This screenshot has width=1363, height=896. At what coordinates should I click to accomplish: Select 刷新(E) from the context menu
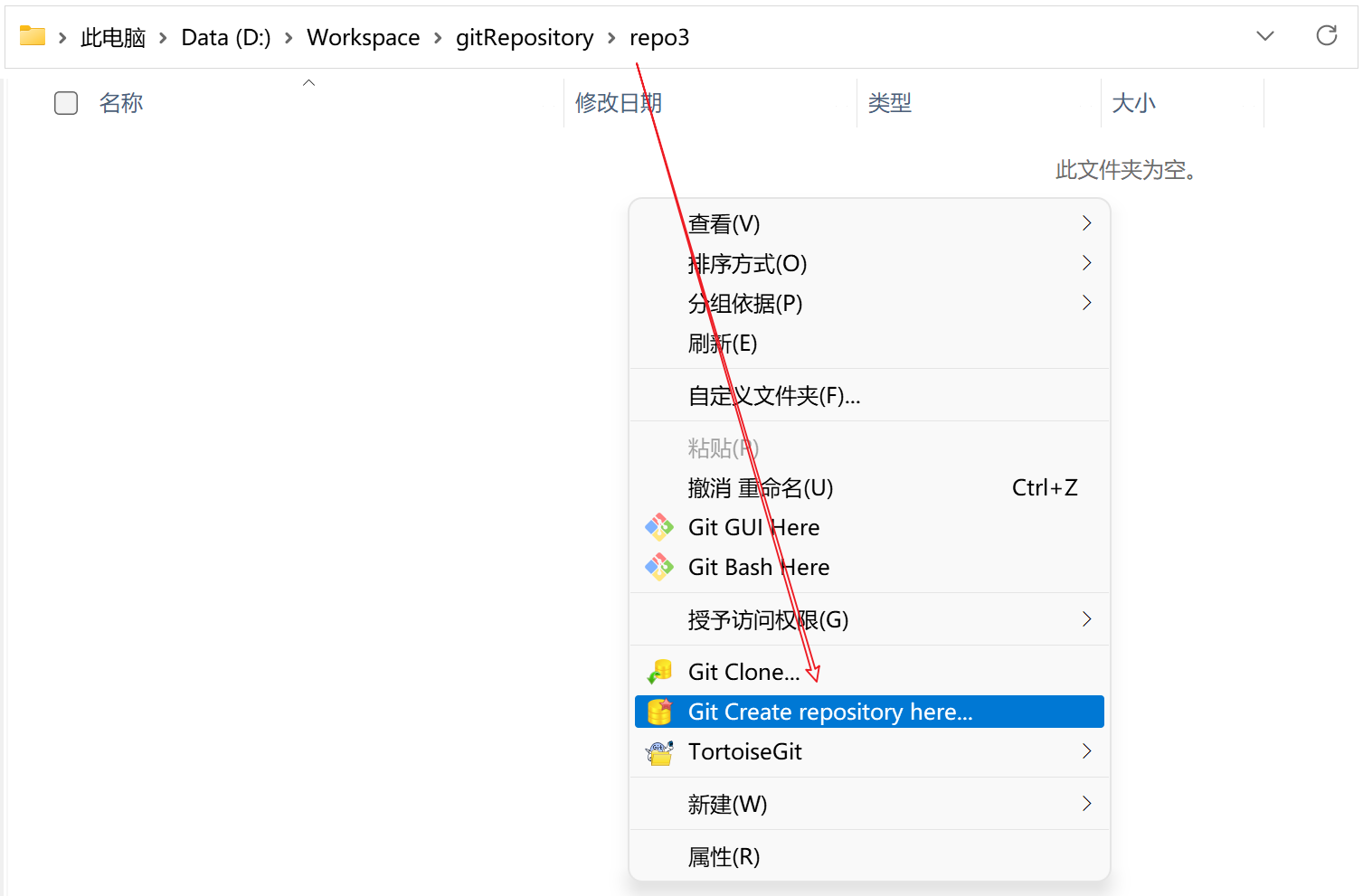[x=723, y=344]
